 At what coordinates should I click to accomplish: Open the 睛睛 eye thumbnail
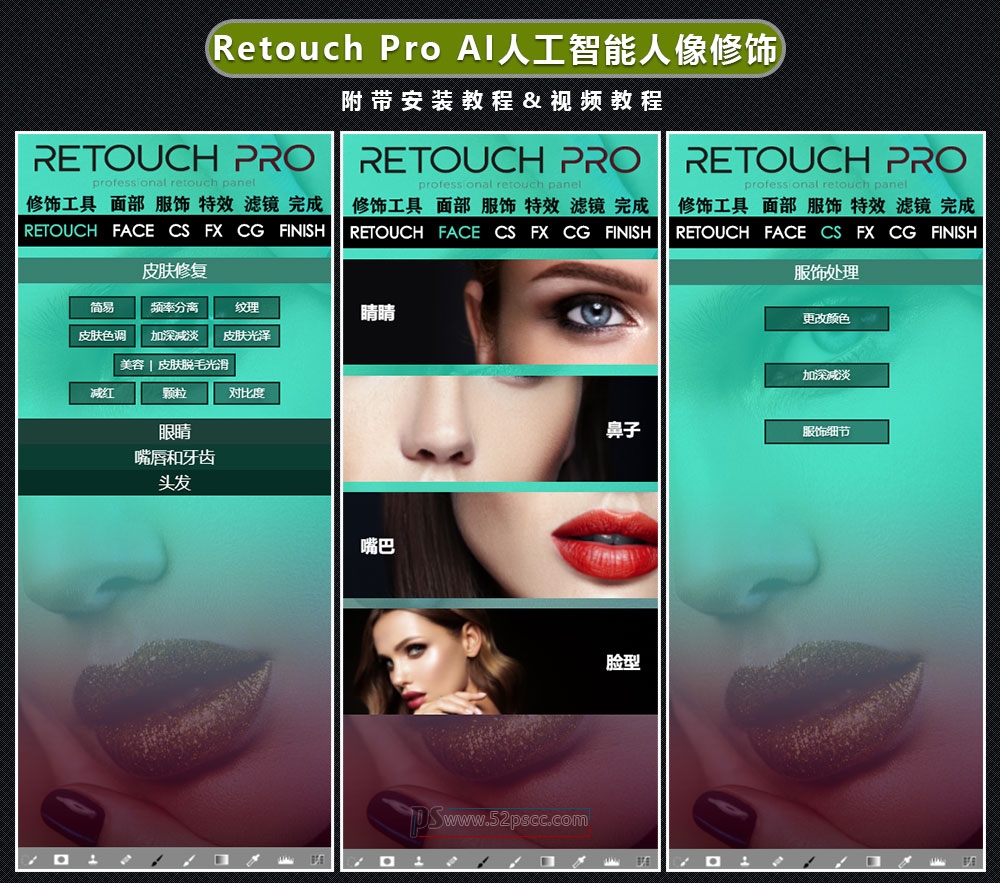tap(500, 312)
